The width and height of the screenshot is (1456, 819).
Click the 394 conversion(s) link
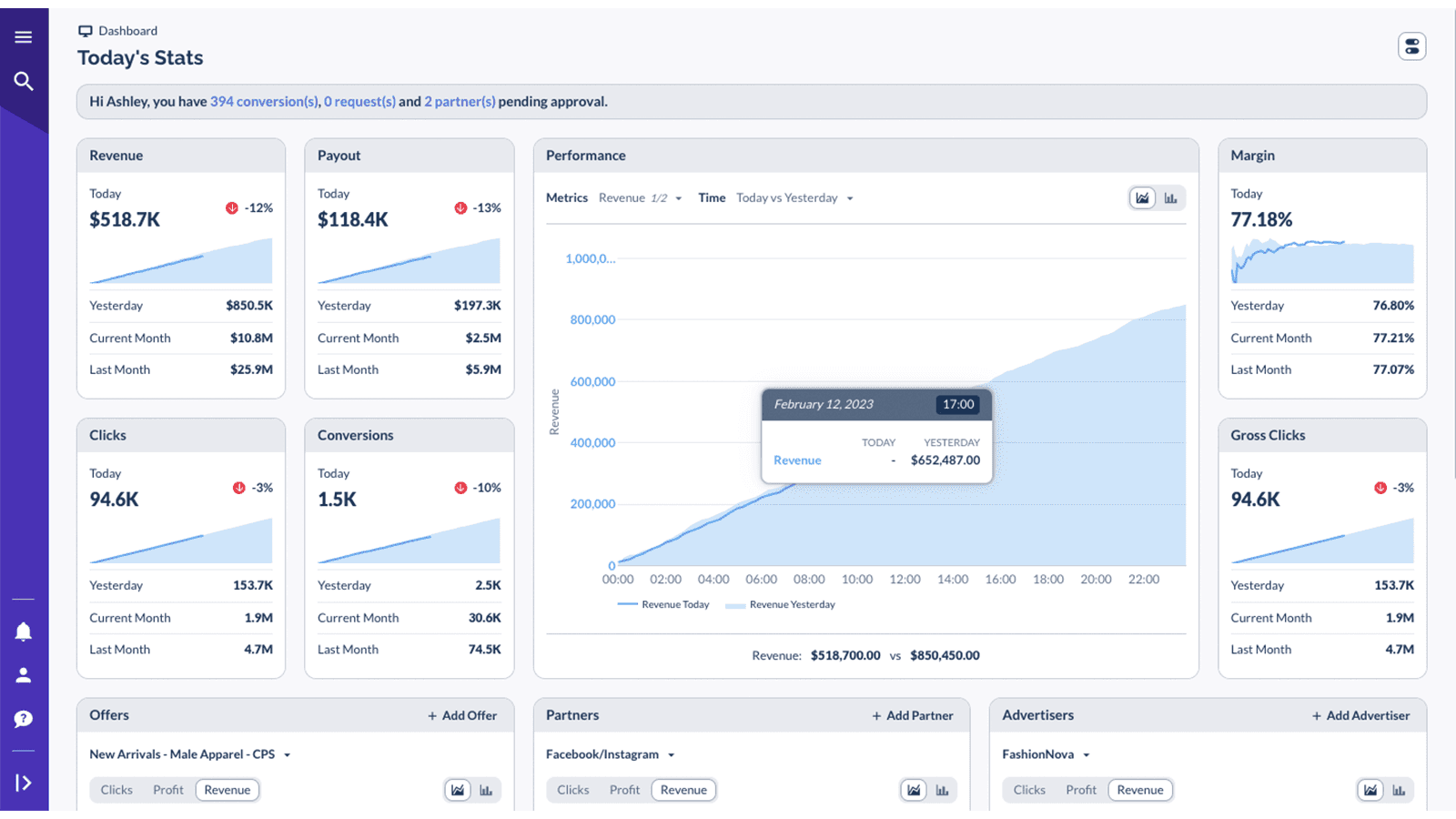[263, 101]
